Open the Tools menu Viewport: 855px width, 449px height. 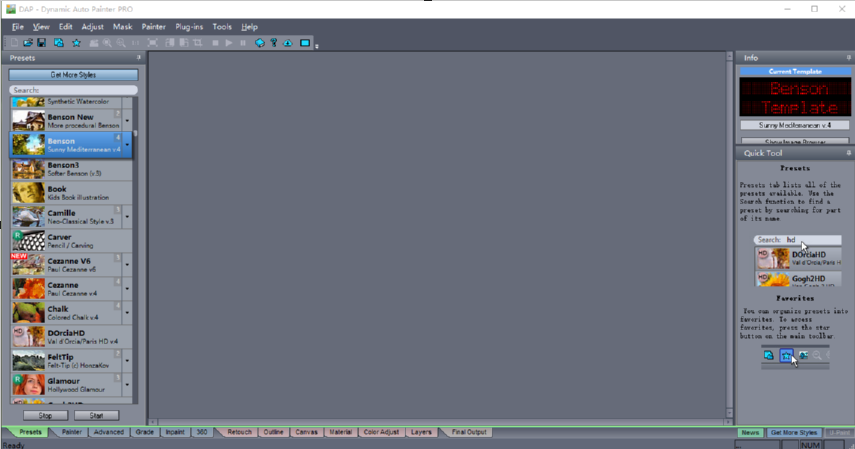pyautogui.click(x=222, y=27)
